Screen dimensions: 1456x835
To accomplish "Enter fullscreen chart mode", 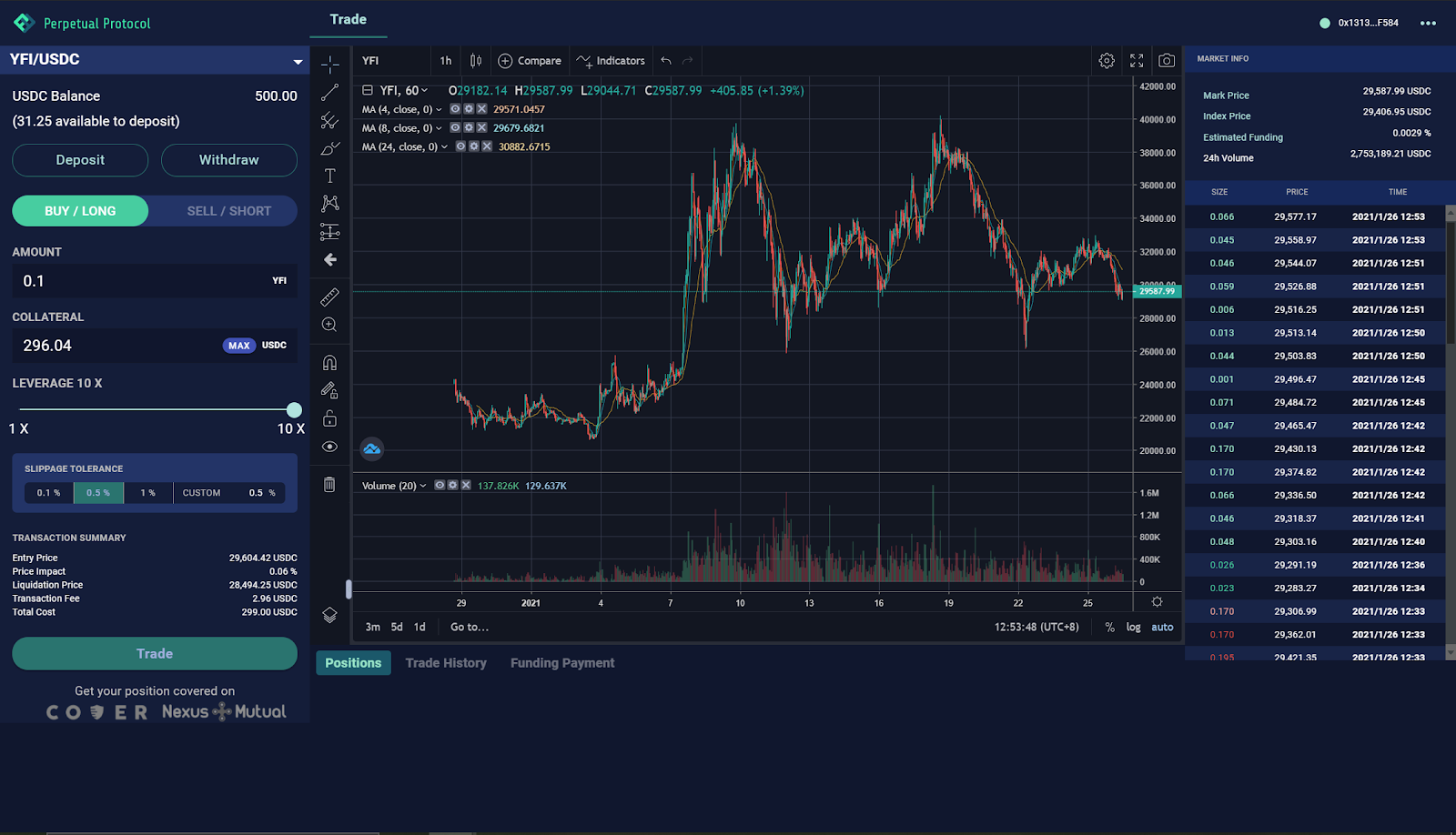I will (1137, 61).
